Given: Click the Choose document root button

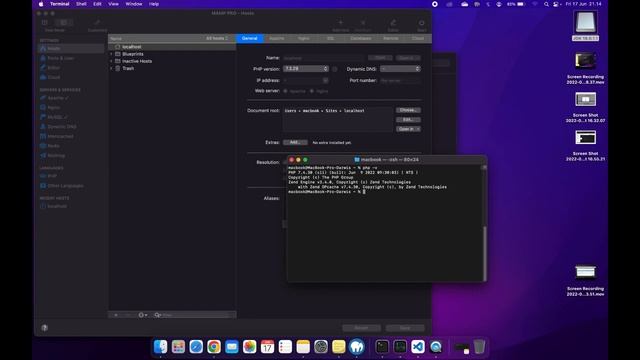Looking at the screenshot, I should coord(408,110).
